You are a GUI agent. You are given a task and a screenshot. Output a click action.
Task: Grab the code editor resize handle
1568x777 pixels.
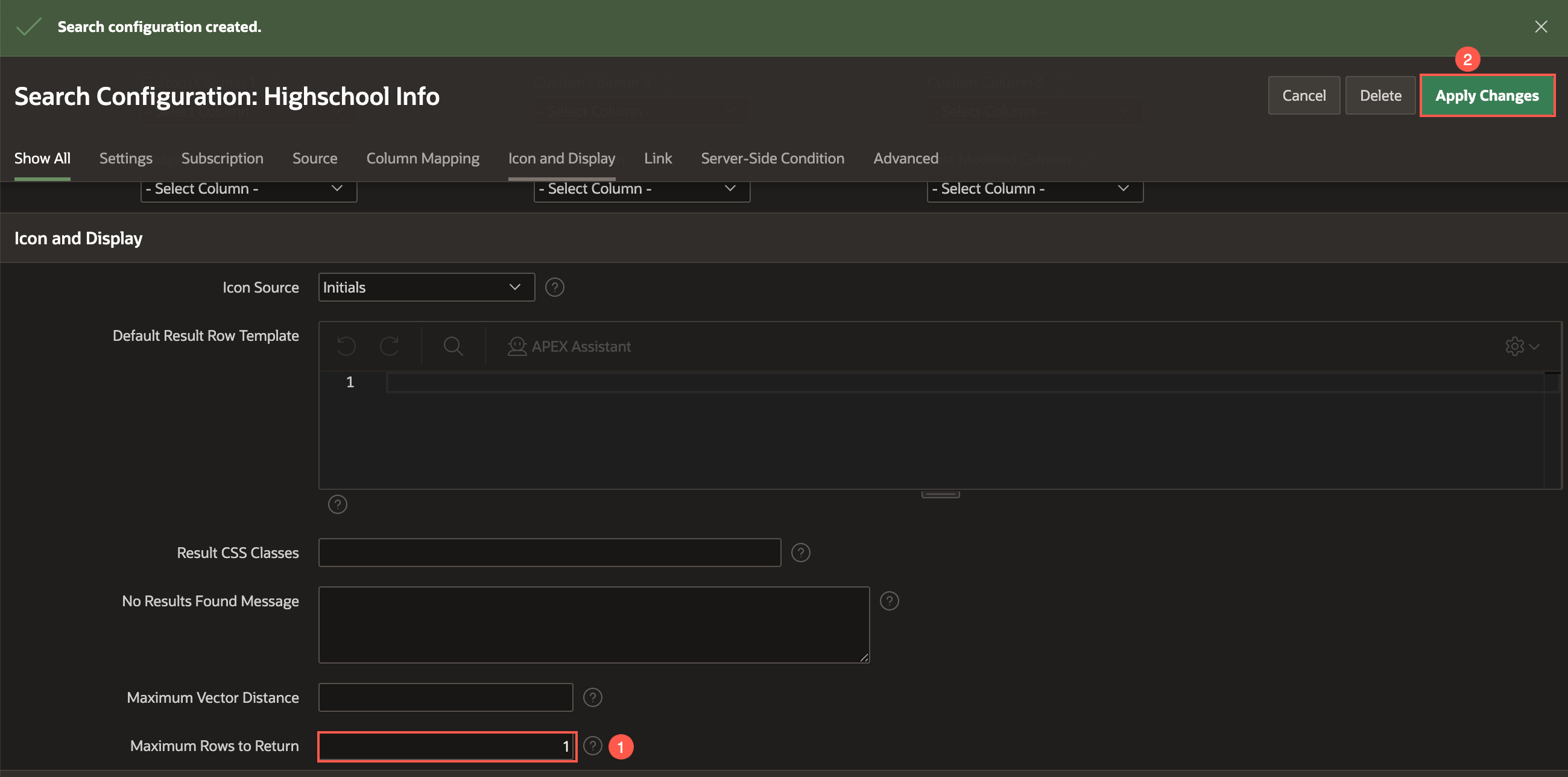coord(940,495)
